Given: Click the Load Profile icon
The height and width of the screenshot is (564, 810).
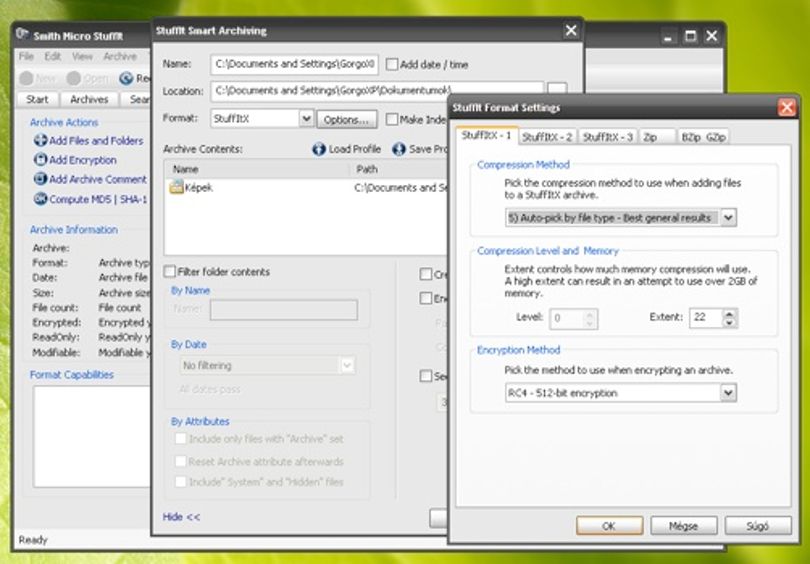Looking at the screenshot, I should 319,149.
